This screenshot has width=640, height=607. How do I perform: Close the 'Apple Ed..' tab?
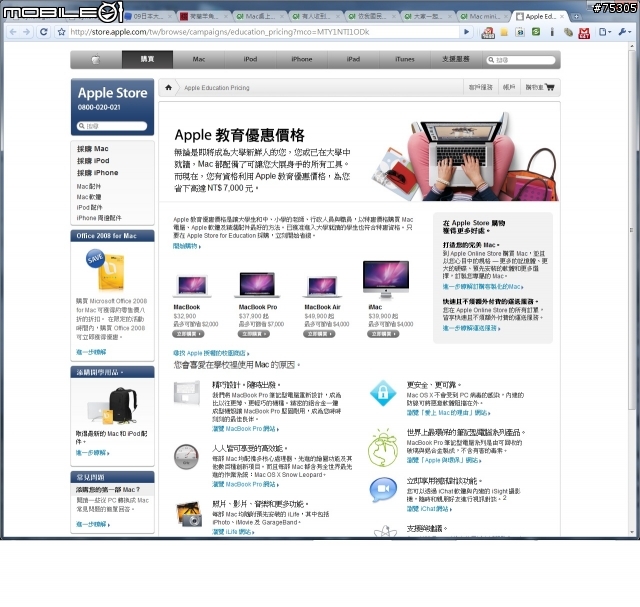coord(562,16)
